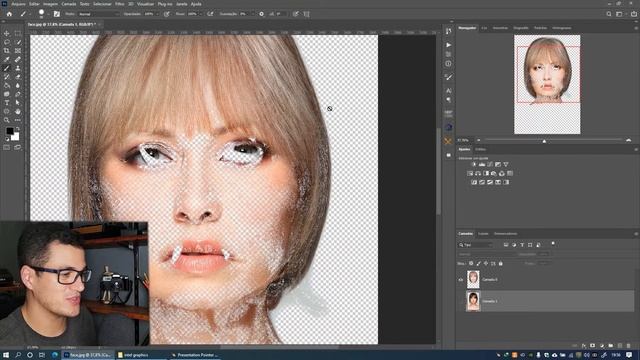This screenshot has height=360, width=640.
Task: Toggle lock image pixels brush icon
Action: (x=478, y=264)
